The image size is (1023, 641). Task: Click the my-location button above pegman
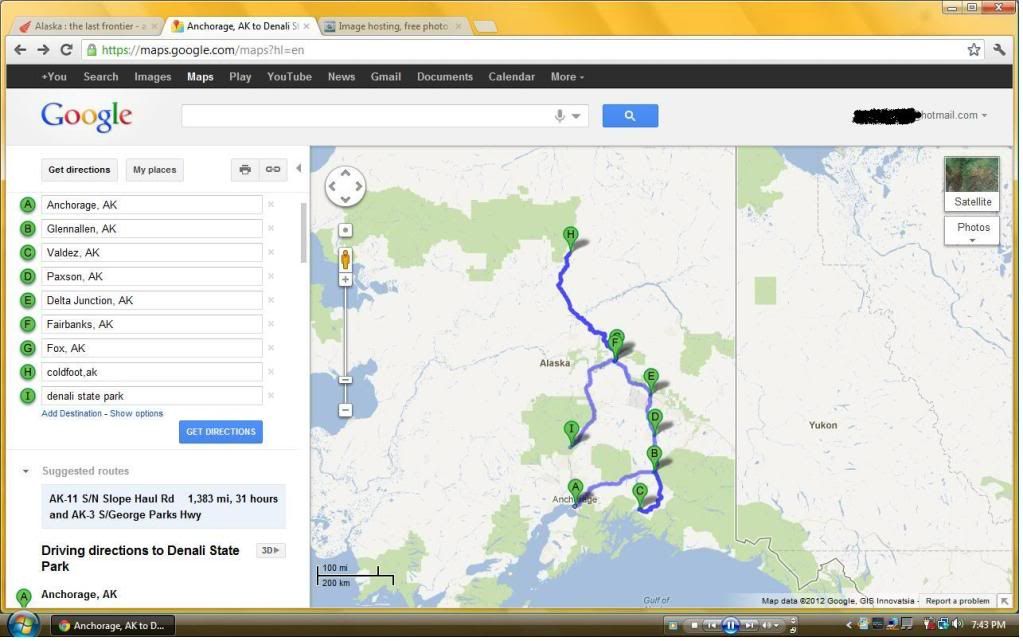[345, 230]
